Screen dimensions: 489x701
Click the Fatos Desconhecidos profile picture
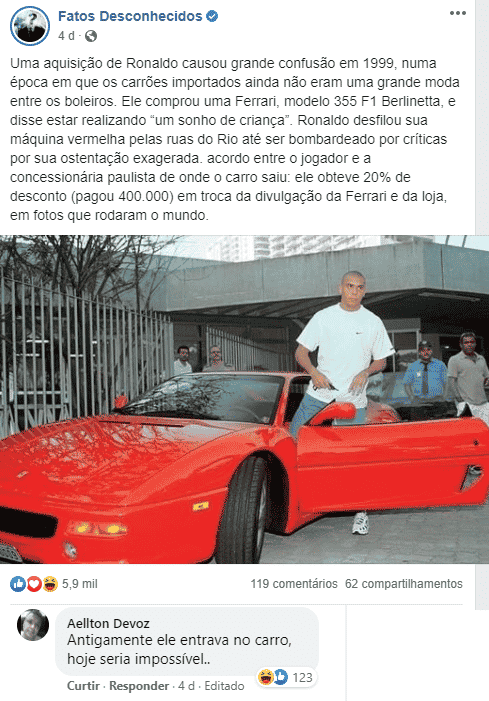[30, 26]
